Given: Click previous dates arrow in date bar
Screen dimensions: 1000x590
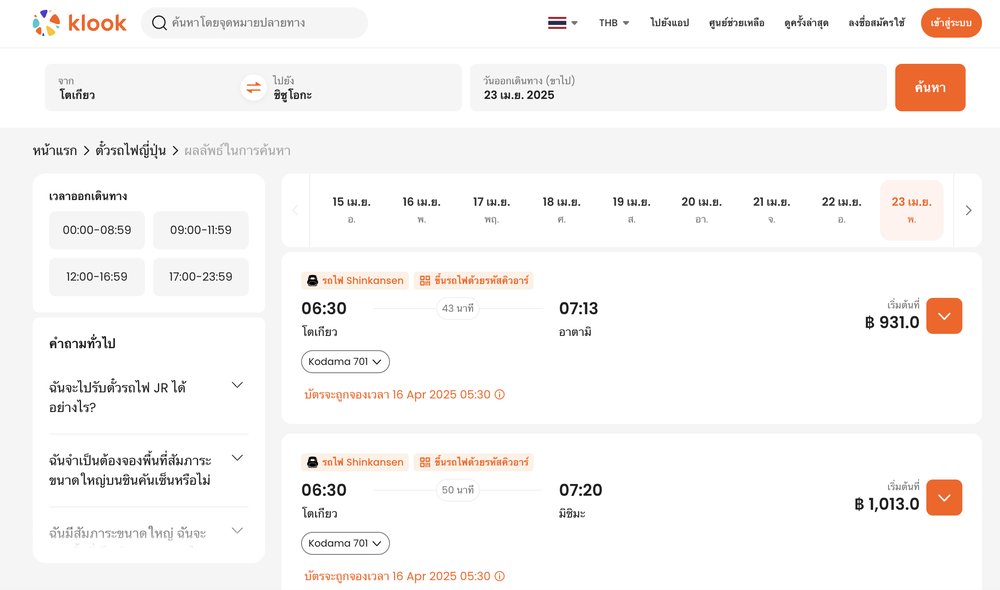Looking at the screenshot, I should [x=295, y=210].
